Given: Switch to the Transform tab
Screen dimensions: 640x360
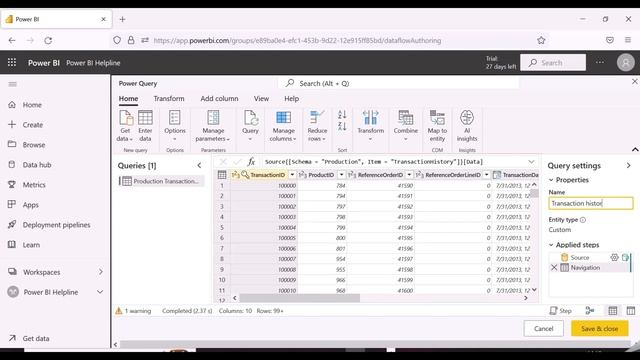Looking at the screenshot, I should click(x=169, y=98).
